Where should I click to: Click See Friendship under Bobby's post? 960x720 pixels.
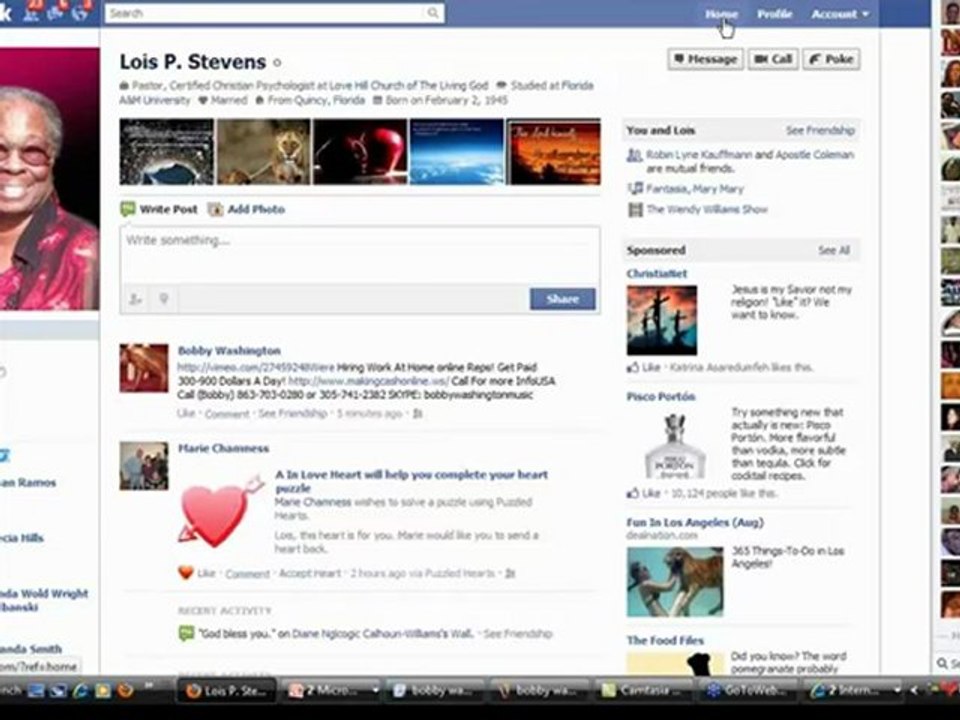(x=293, y=414)
